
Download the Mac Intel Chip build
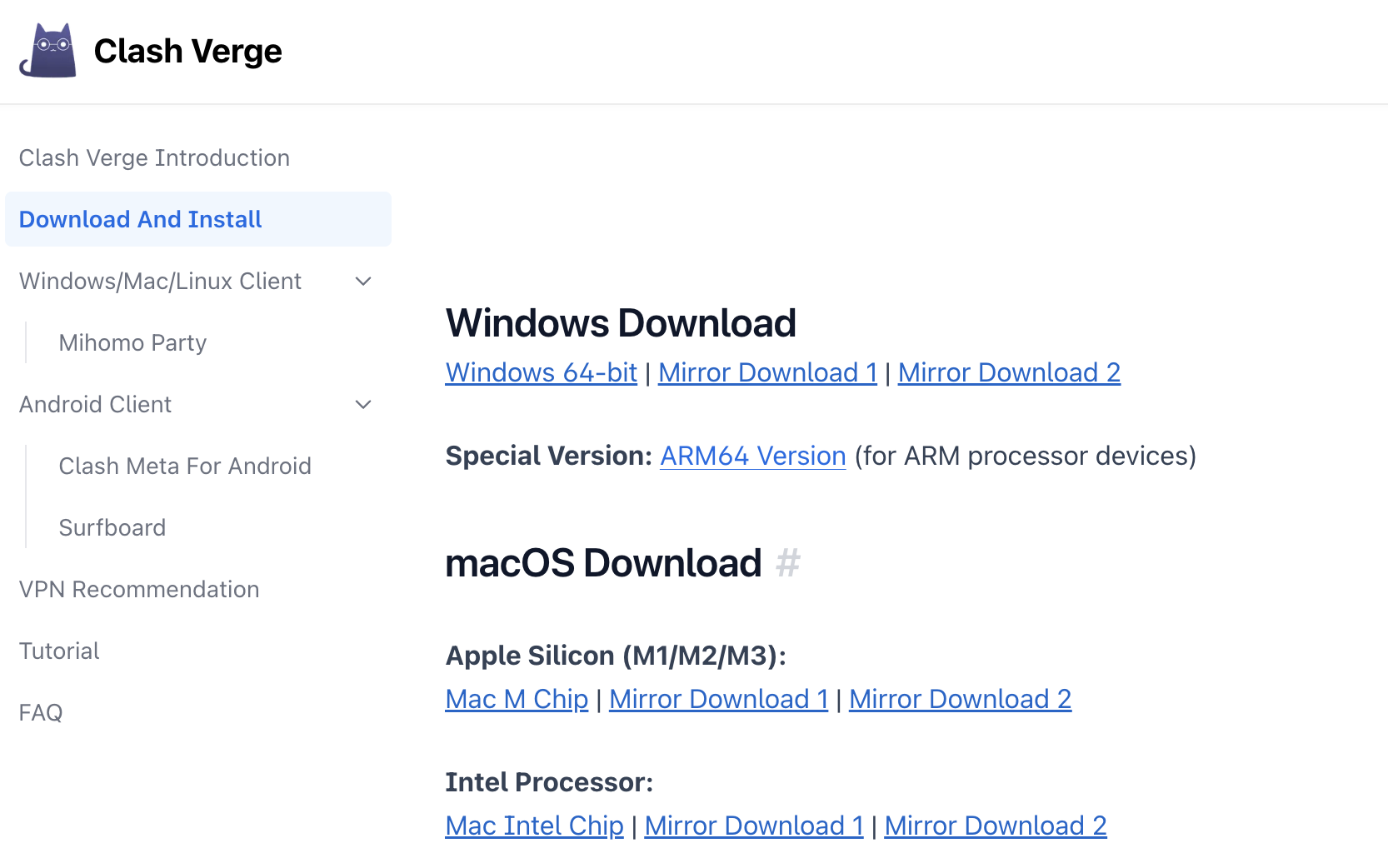click(x=534, y=826)
